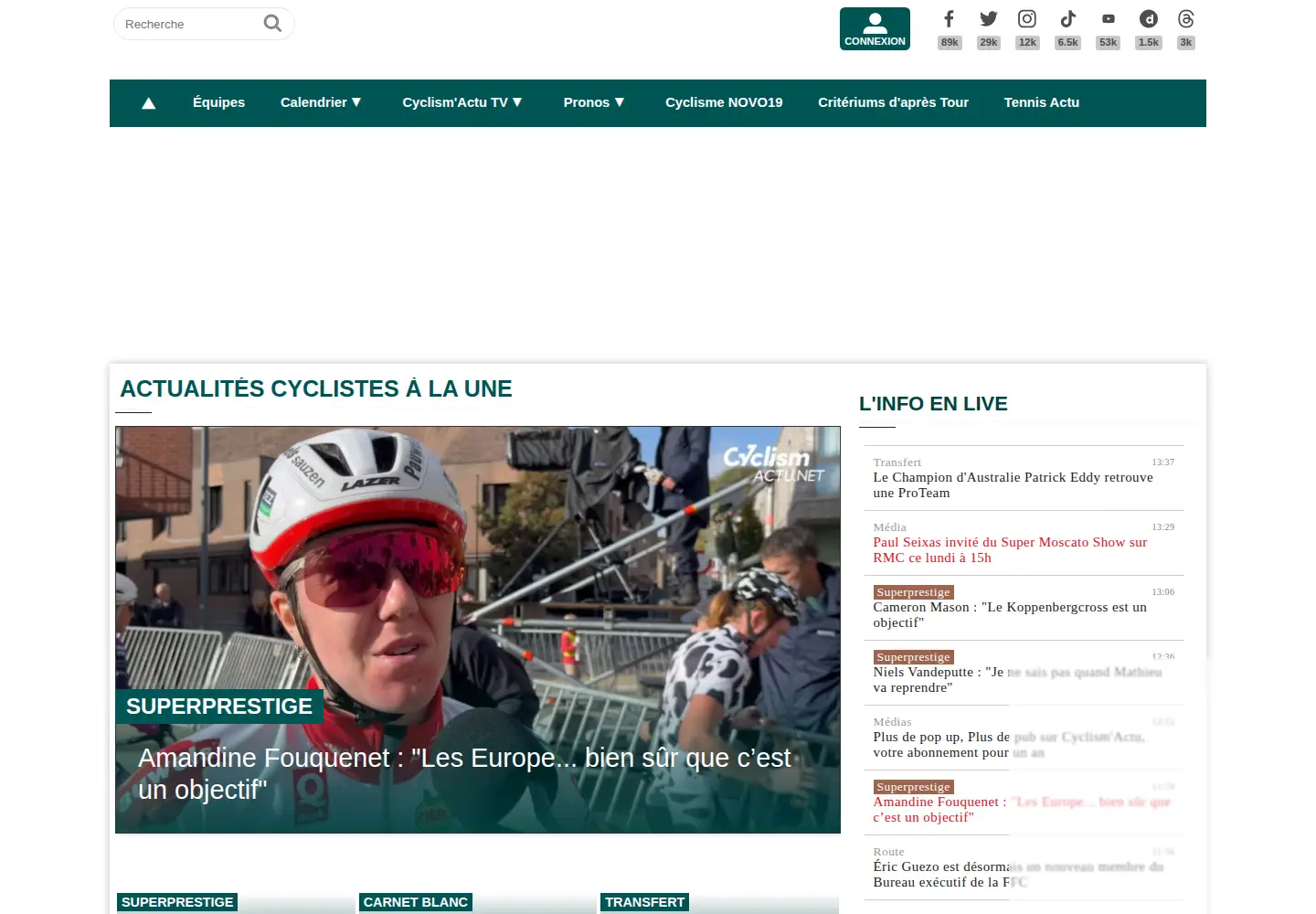Viewport: 1316px width, 914px height.
Task: Open featured headline "Les Europe... bien sûr"
Action: (464, 773)
